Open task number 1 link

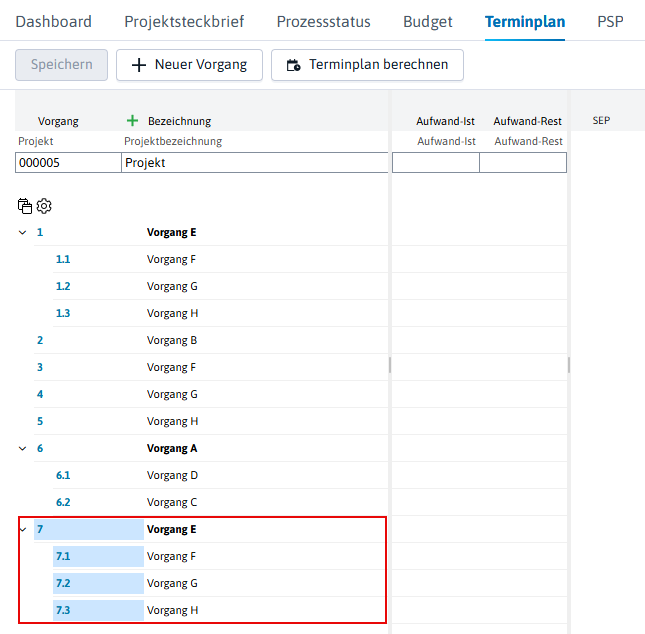[x=40, y=232]
